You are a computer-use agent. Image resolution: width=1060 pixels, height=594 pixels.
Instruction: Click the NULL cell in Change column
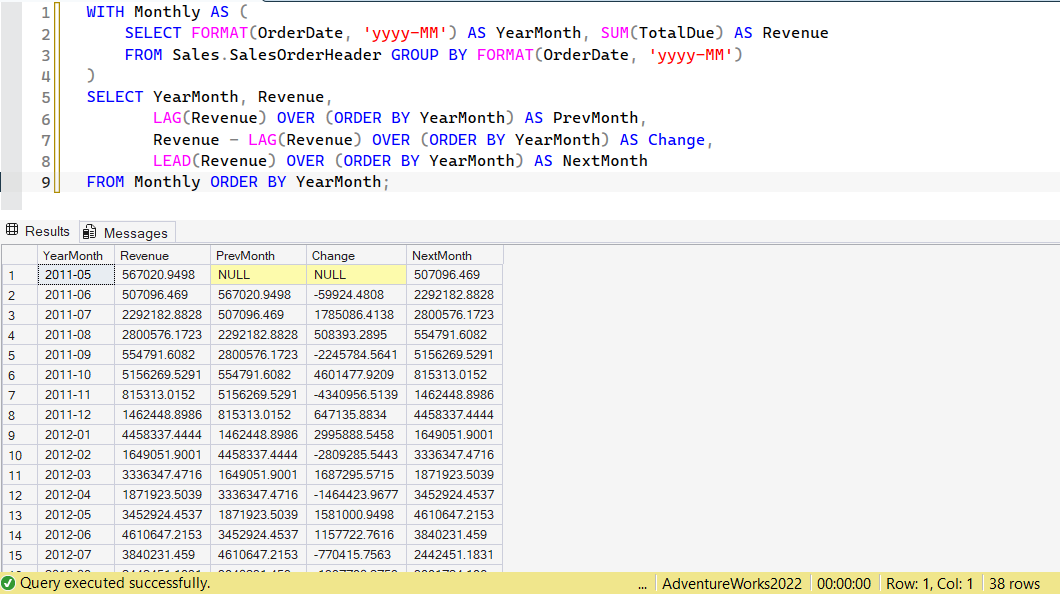pos(357,274)
